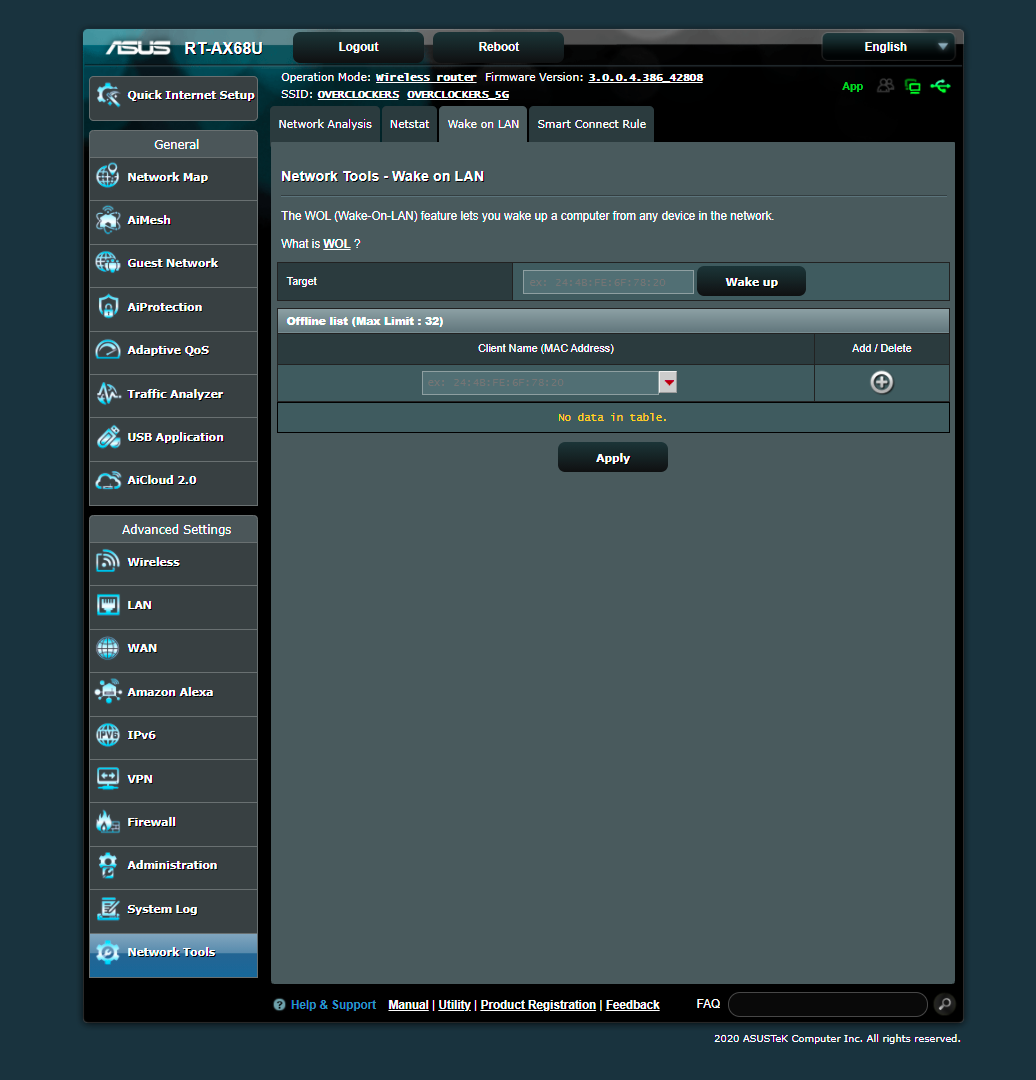Click the OVERCLOCKERS SSID link
Screen dimensions: 1036x1080
click(358, 94)
